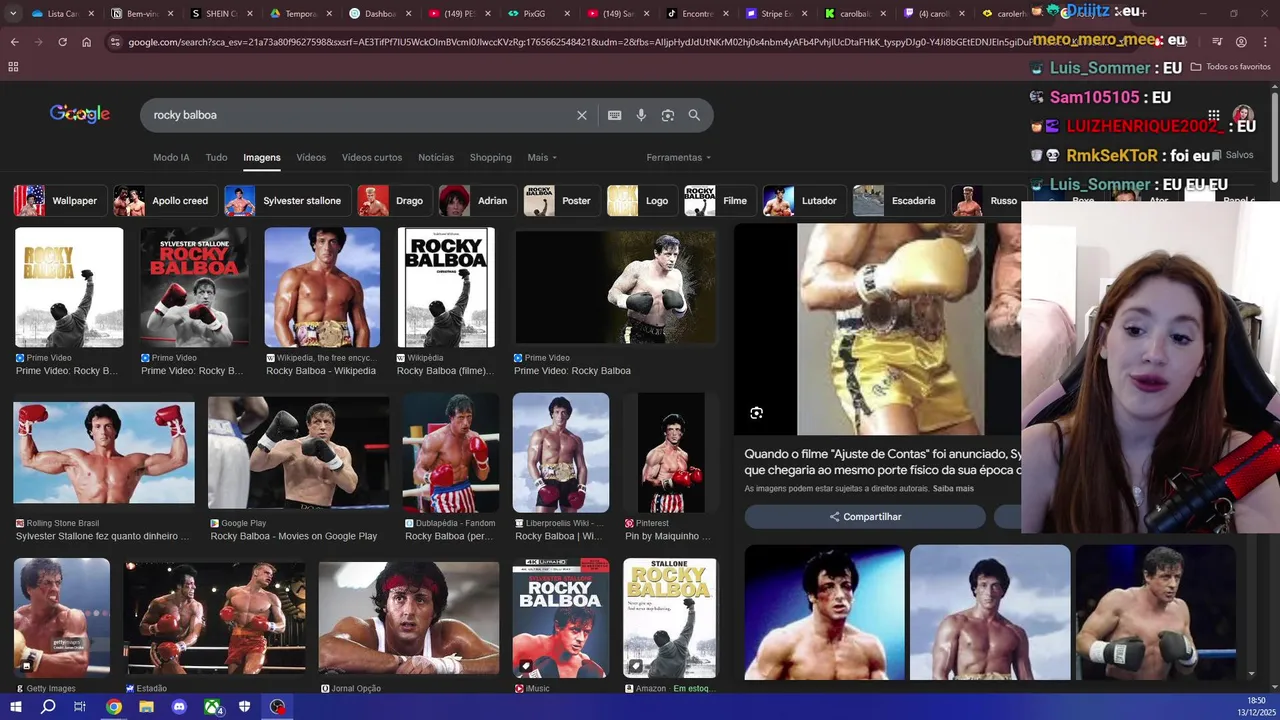Open Windows taskbar search
The image size is (1280, 720).
pos(48,707)
